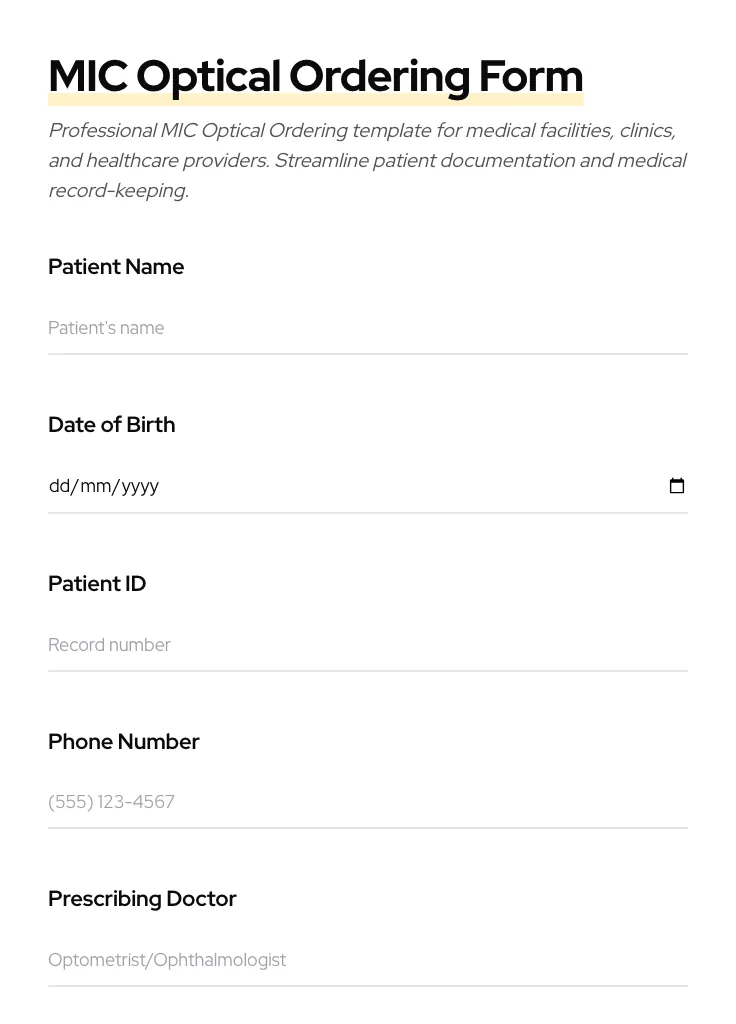Click the Patient's name input field
The image size is (736, 1024).
click(367, 328)
